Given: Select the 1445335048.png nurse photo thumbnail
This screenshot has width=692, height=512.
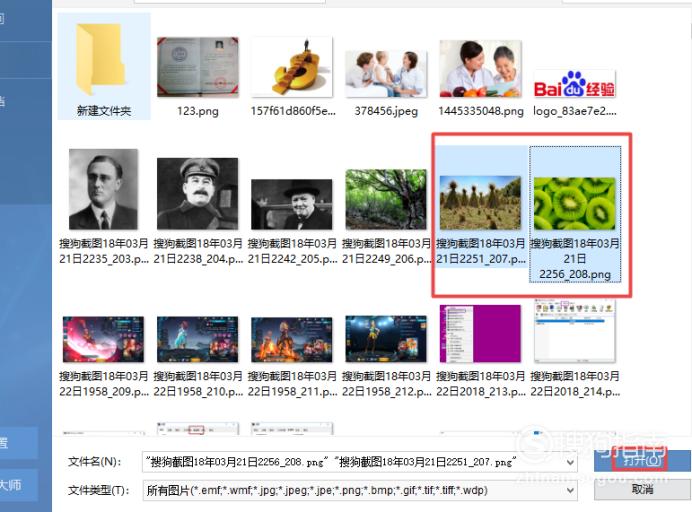Looking at the screenshot, I should click(x=480, y=68).
